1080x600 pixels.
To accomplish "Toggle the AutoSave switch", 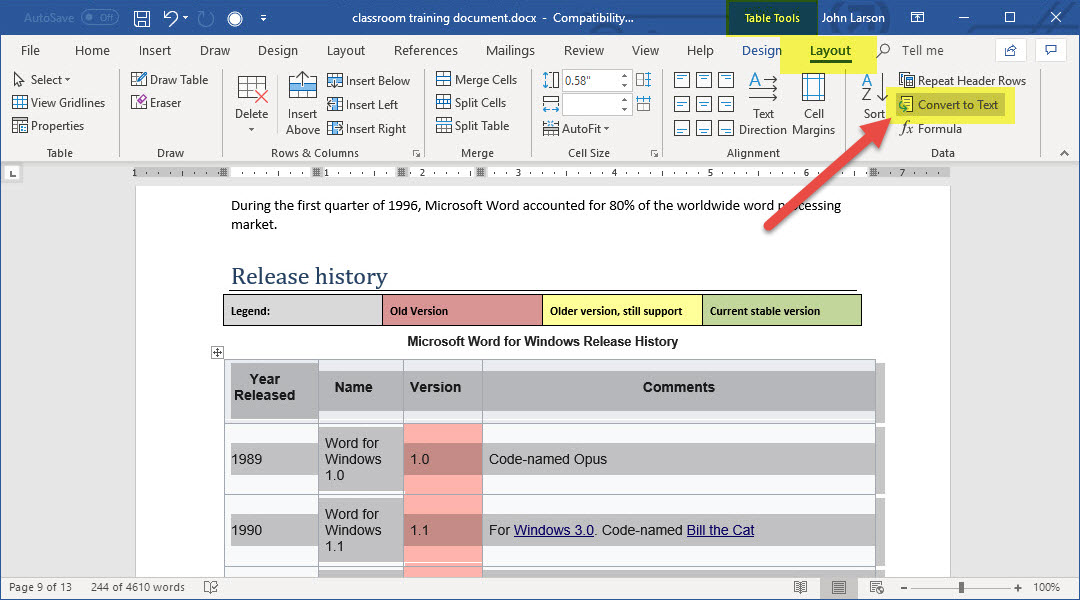I will [x=99, y=18].
